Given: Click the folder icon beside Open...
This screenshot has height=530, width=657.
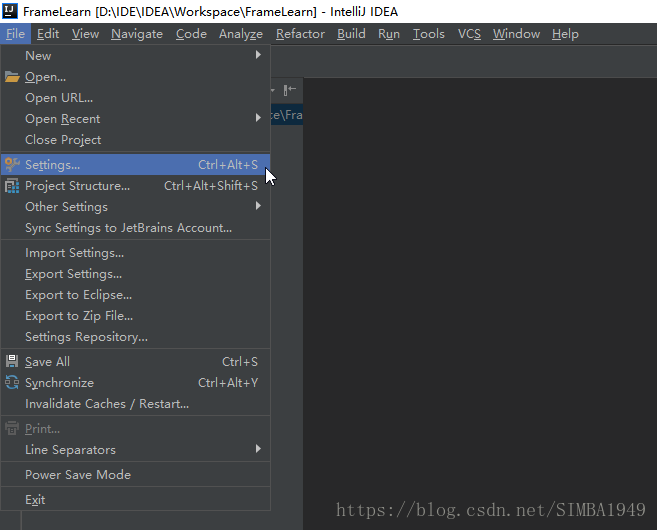Looking at the screenshot, I should [12, 77].
